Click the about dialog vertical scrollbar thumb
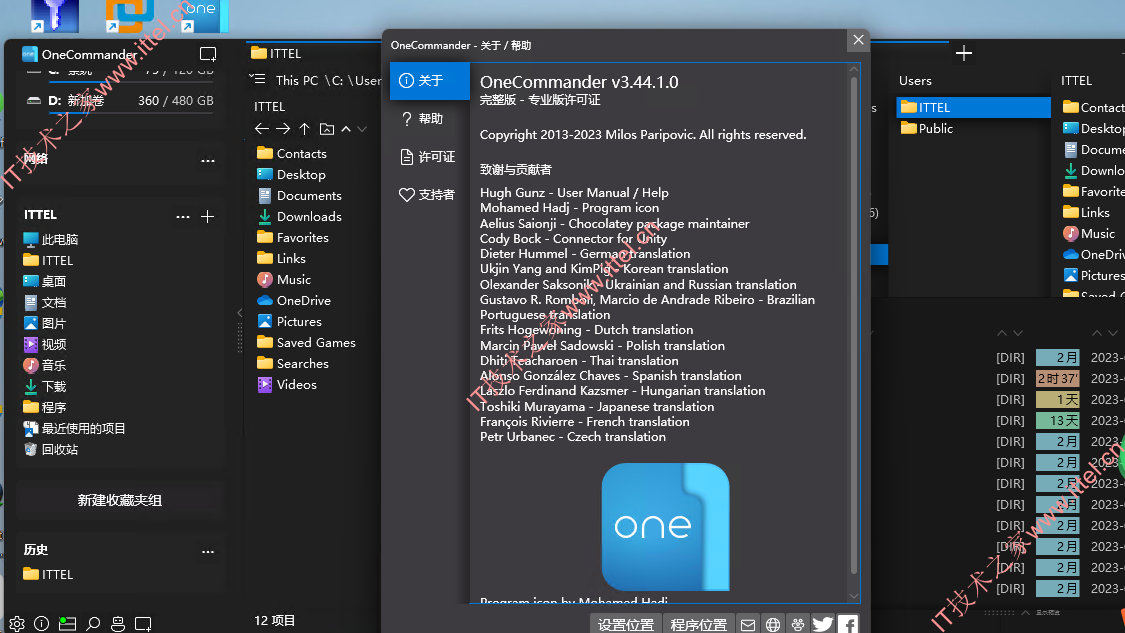Viewport: 1125px width, 633px height. [854, 324]
